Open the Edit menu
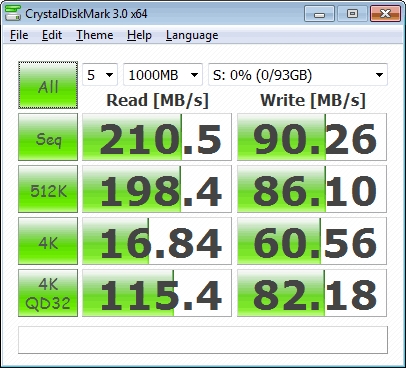This screenshot has height=368, width=406. pyautogui.click(x=52, y=35)
